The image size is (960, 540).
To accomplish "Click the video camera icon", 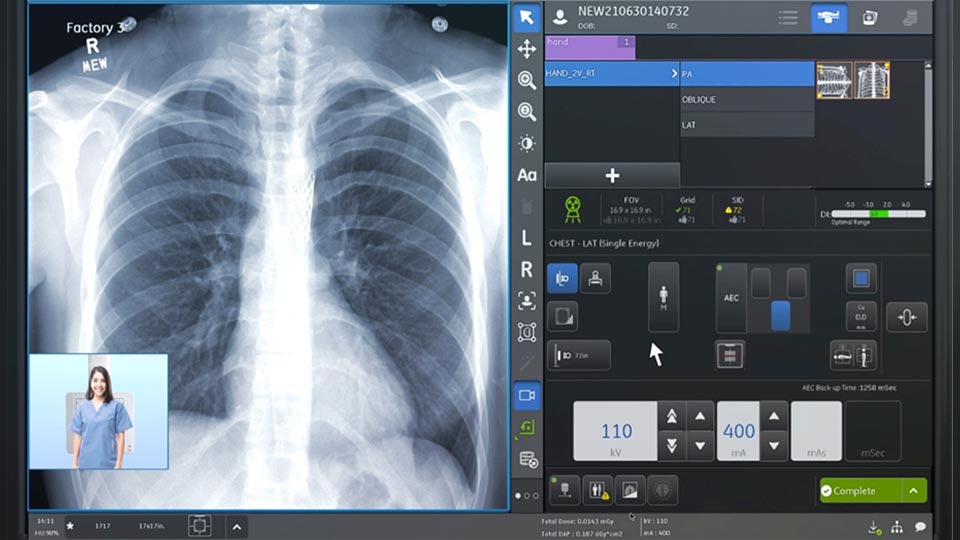I will [x=527, y=395].
